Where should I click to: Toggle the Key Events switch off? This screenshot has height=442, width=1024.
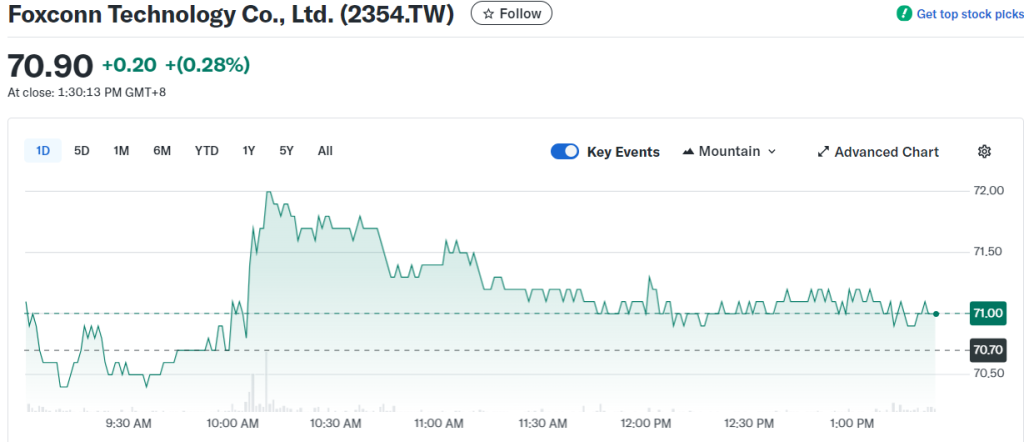[565, 151]
